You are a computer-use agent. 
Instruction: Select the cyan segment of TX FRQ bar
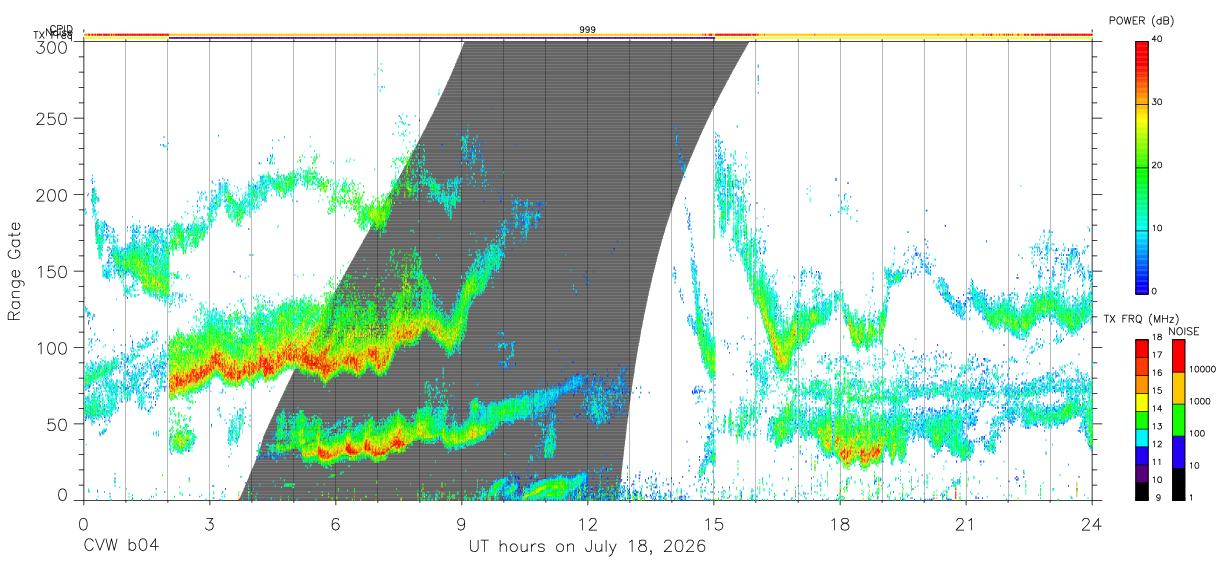1140,438
